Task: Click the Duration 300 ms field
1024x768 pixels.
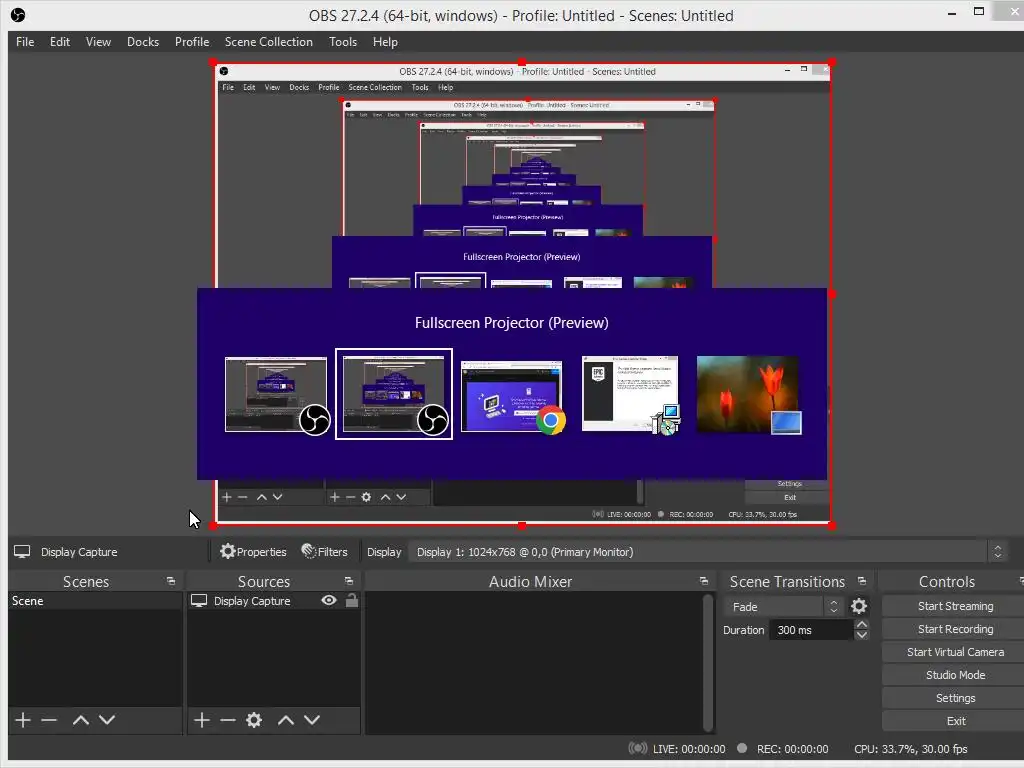Action: click(810, 630)
